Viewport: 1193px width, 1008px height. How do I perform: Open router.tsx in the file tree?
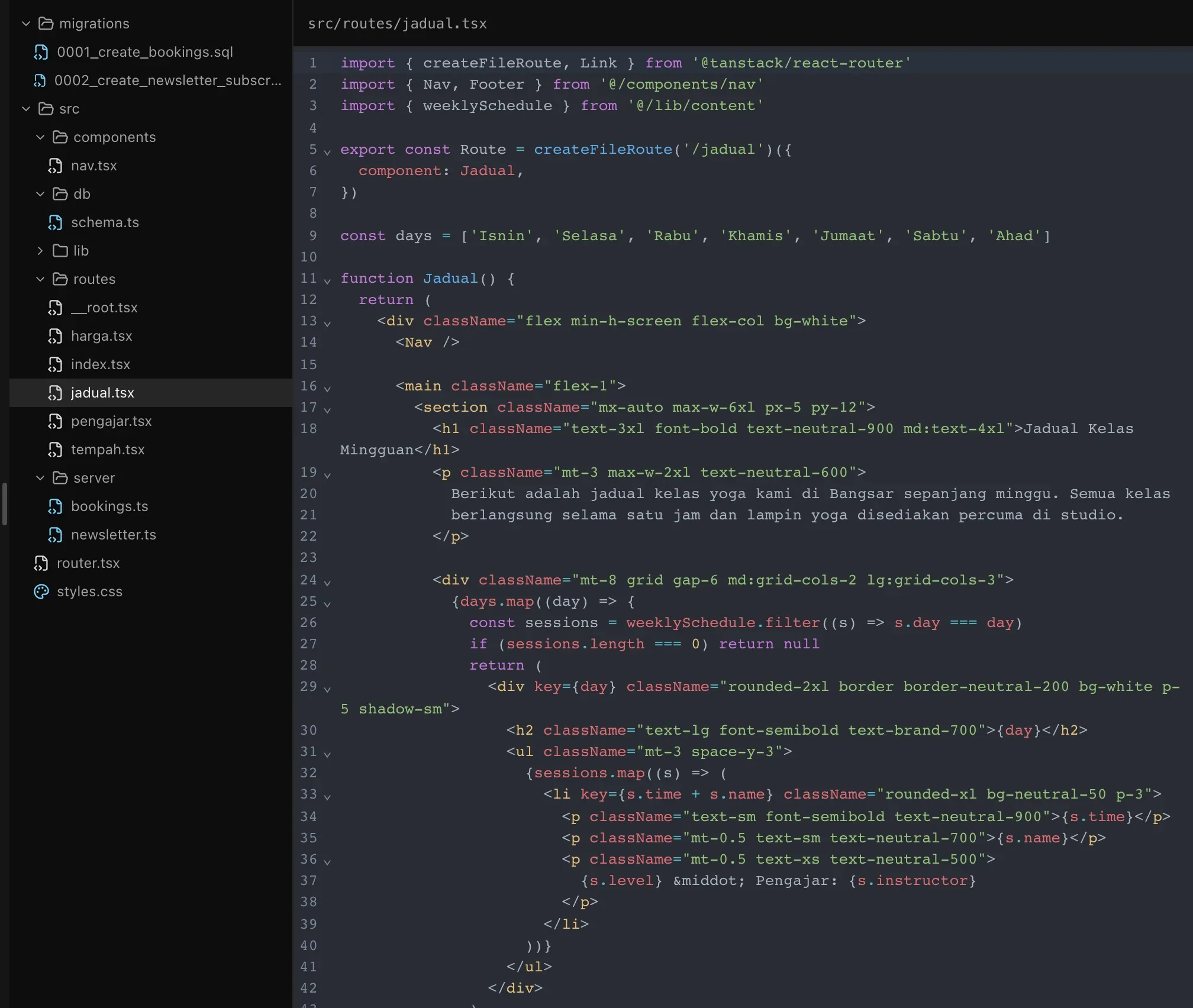[x=88, y=563]
